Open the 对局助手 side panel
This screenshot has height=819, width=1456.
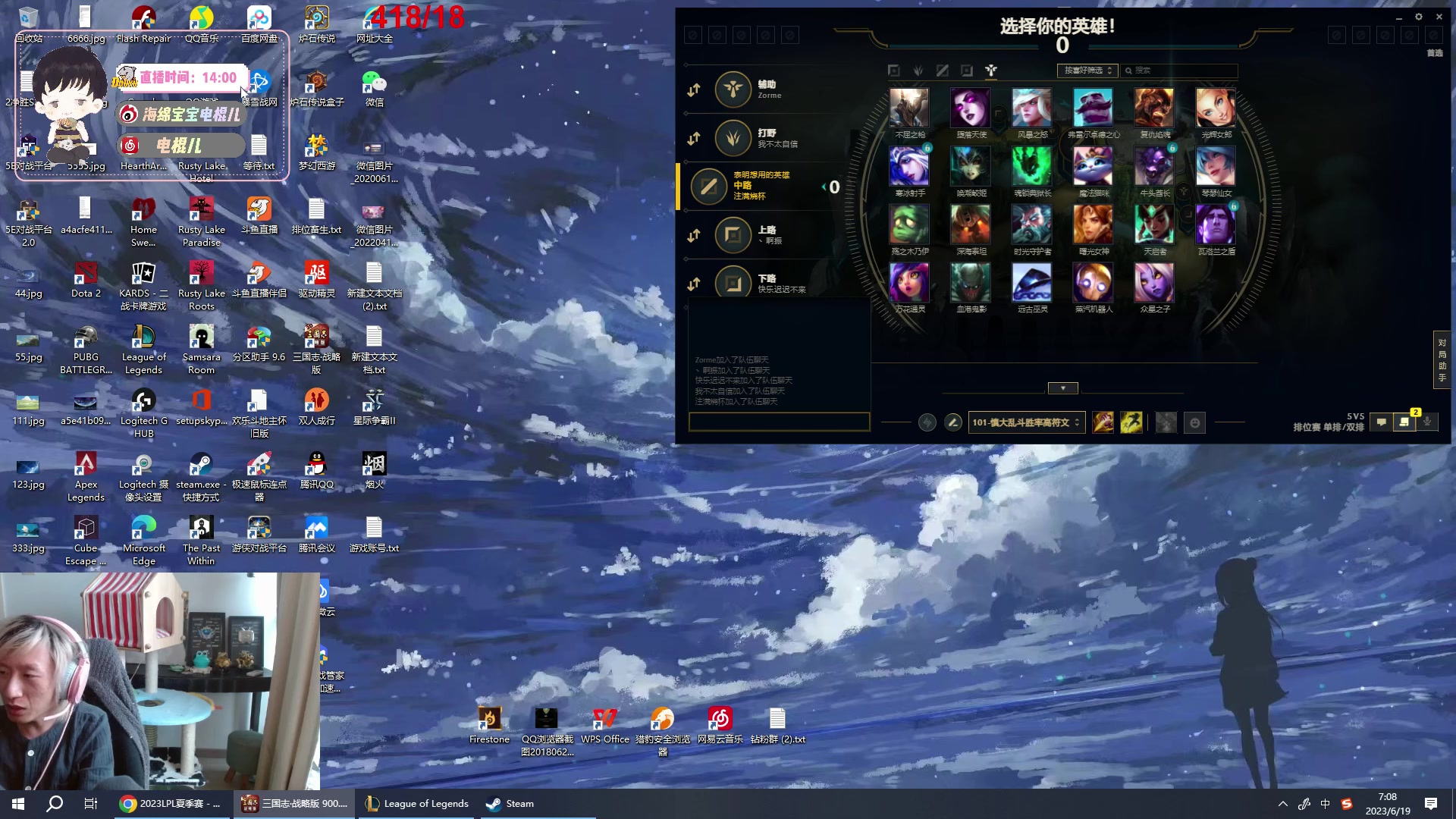[x=1442, y=360]
